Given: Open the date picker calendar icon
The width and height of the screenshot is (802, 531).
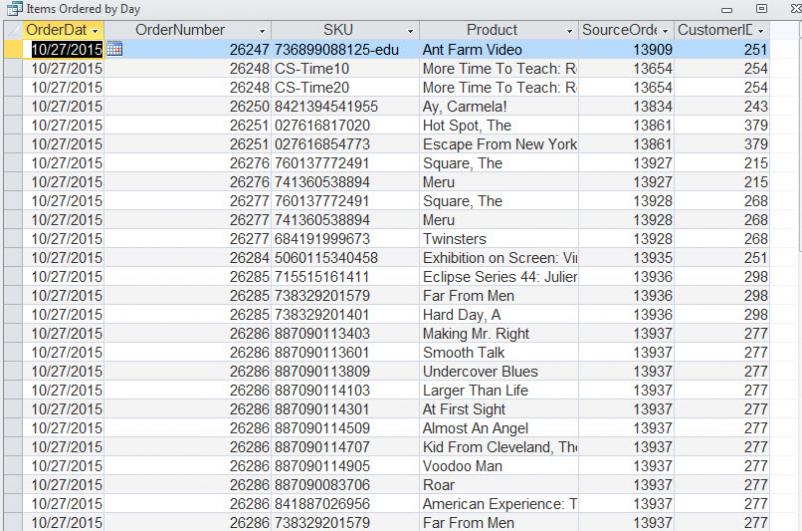Looking at the screenshot, I should click(x=114, y=49).
